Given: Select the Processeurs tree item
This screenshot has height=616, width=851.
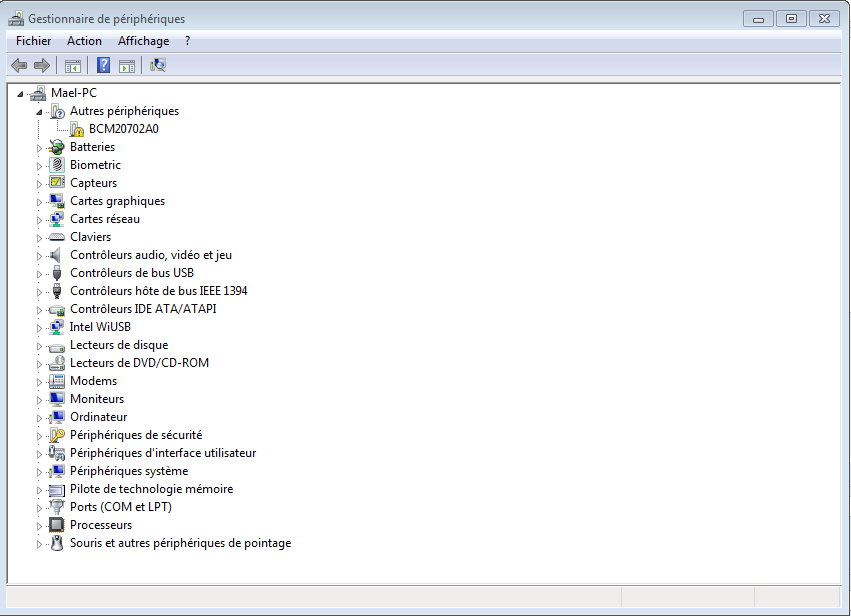Looking at the screenshot, I should pos(101,524).
